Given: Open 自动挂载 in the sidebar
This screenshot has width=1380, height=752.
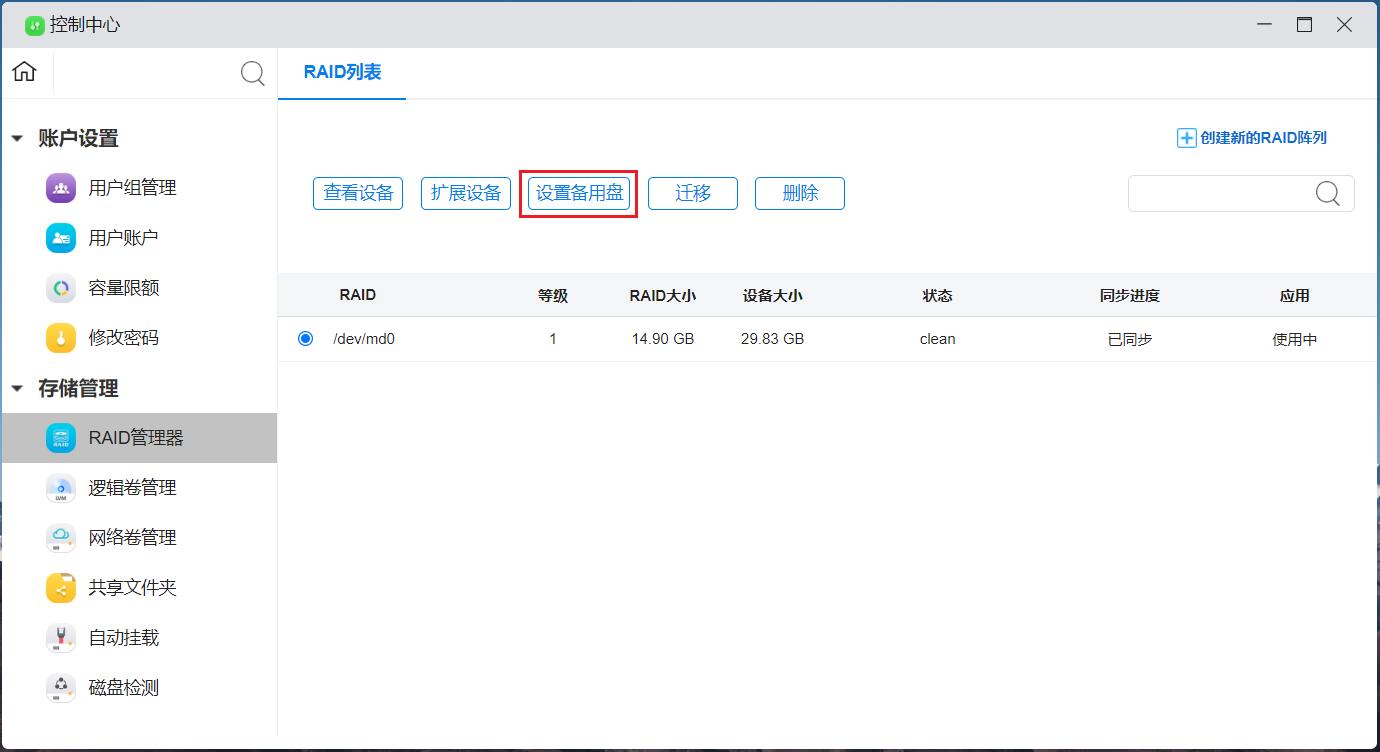Looking at the screenshot, I should [x=123, y=638].
